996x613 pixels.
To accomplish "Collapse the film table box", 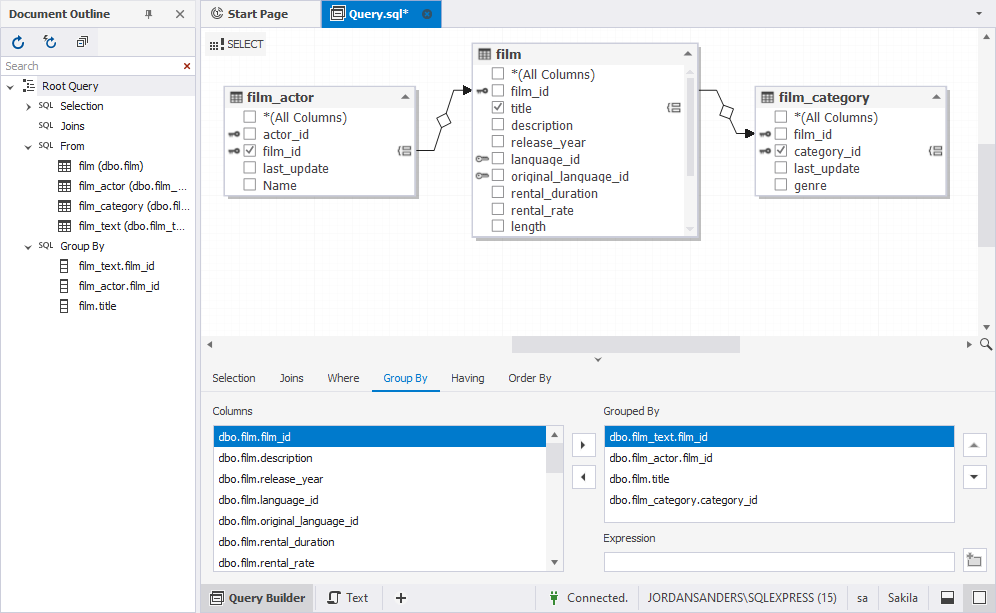I will pyautogui.click(x=687, y=54).
